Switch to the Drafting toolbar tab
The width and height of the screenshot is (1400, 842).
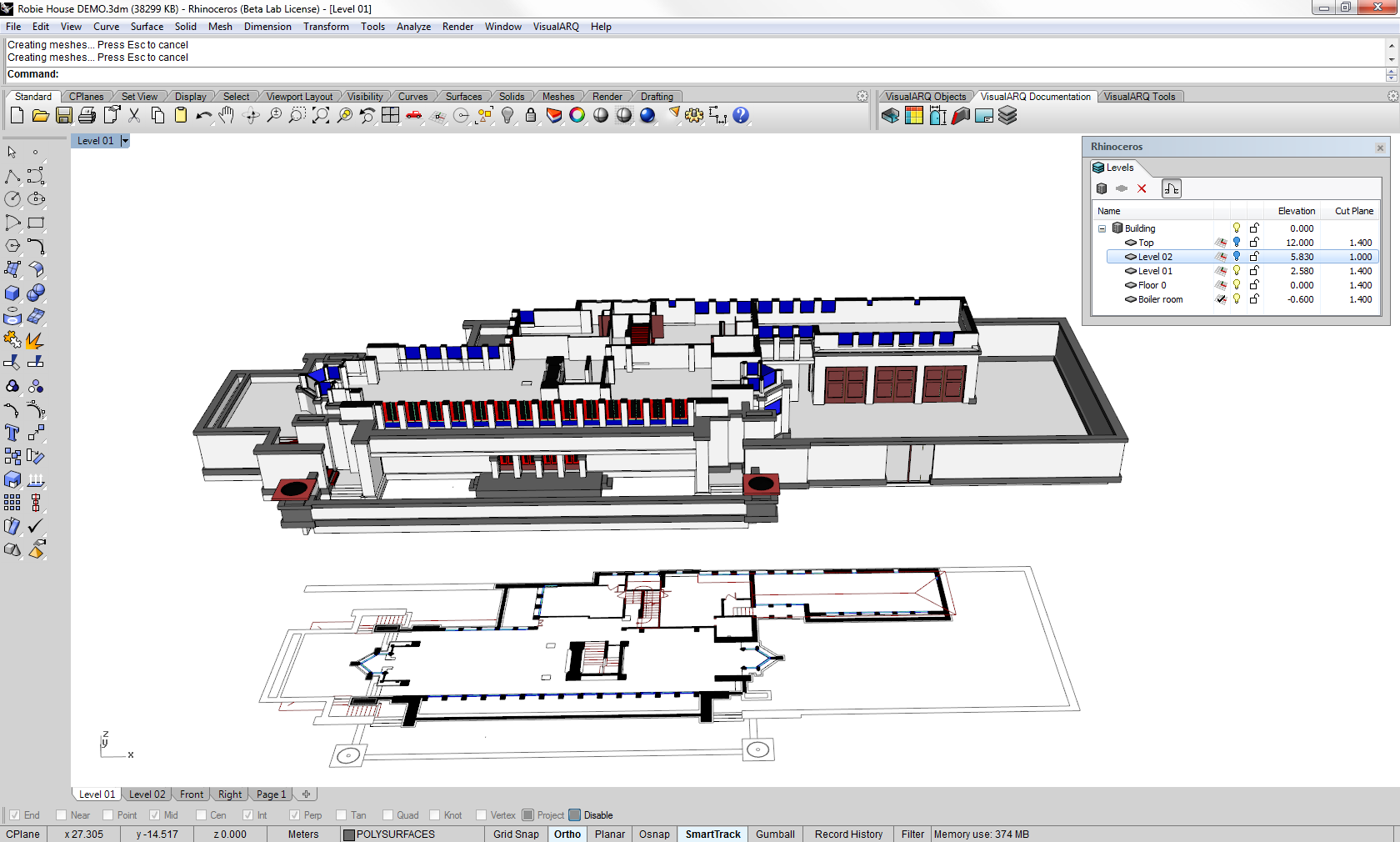point(657,97)
